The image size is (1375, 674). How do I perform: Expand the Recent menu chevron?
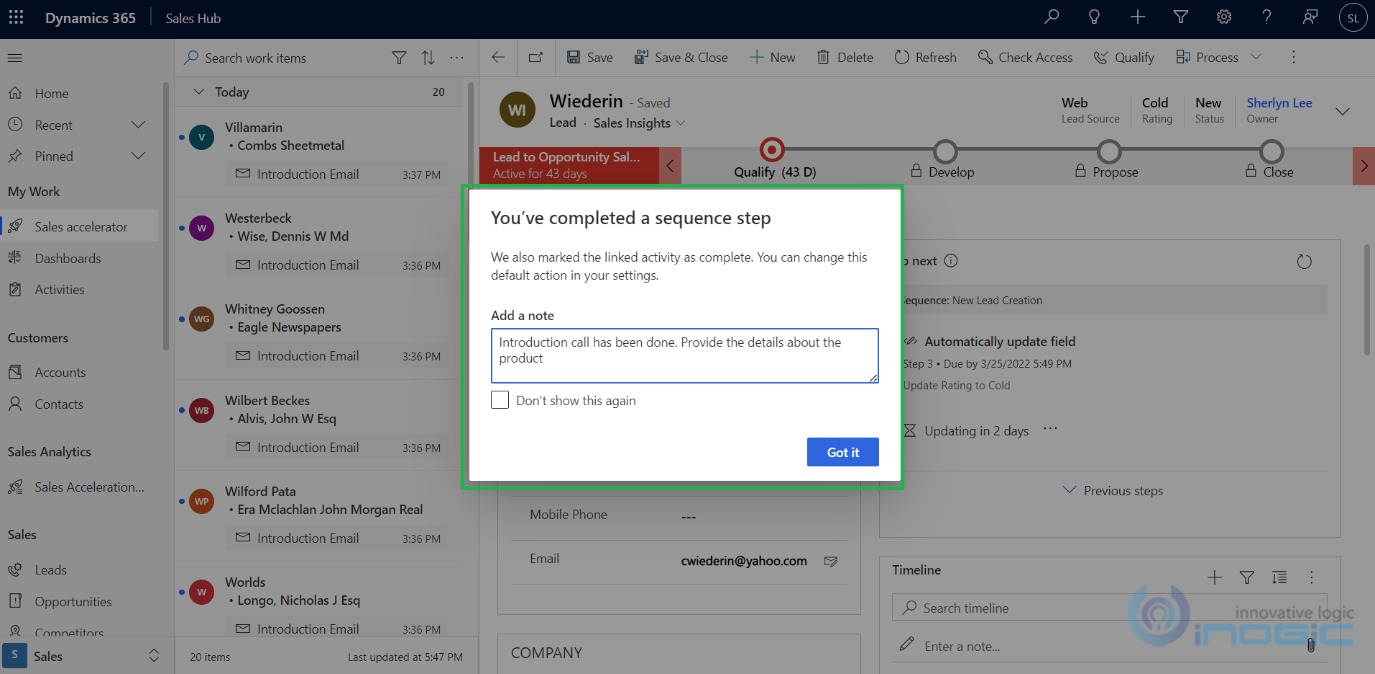coord(139,125)
